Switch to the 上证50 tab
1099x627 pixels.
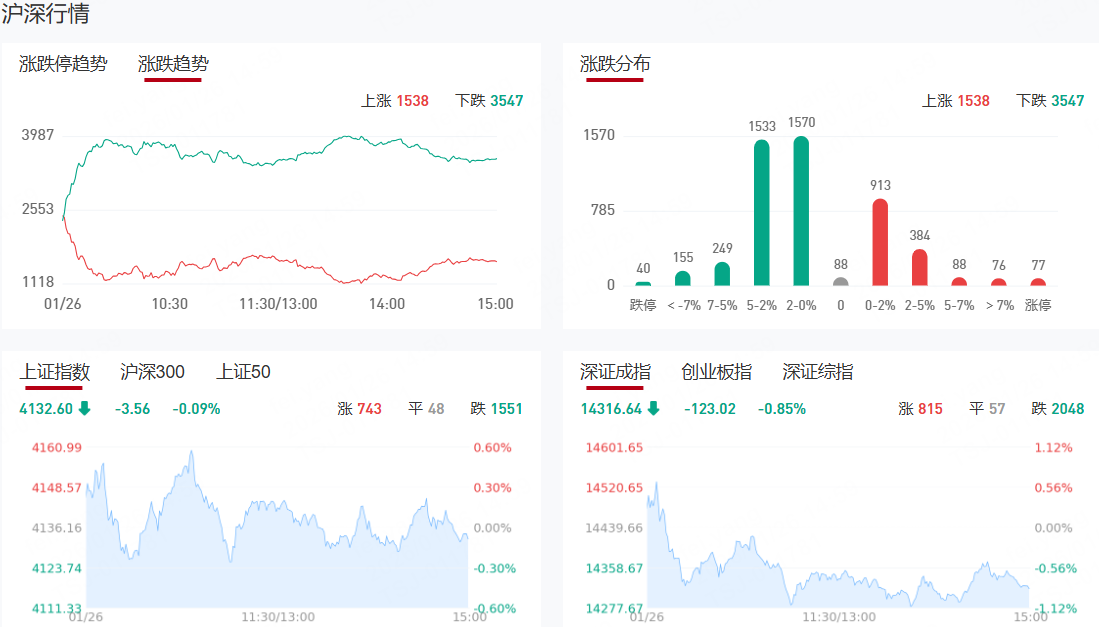click(x=243, y=371)
